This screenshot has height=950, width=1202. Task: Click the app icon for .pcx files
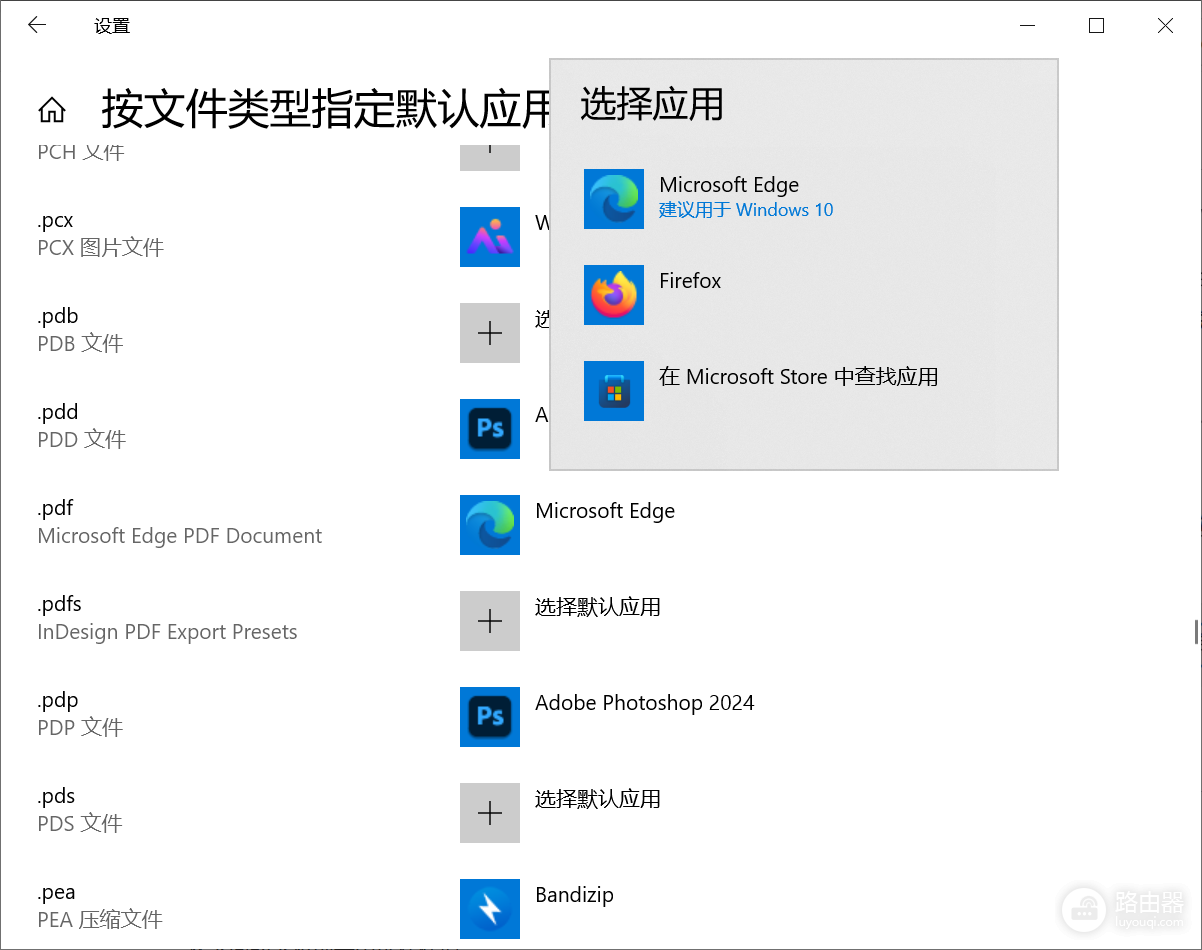(x=490, y=237)
